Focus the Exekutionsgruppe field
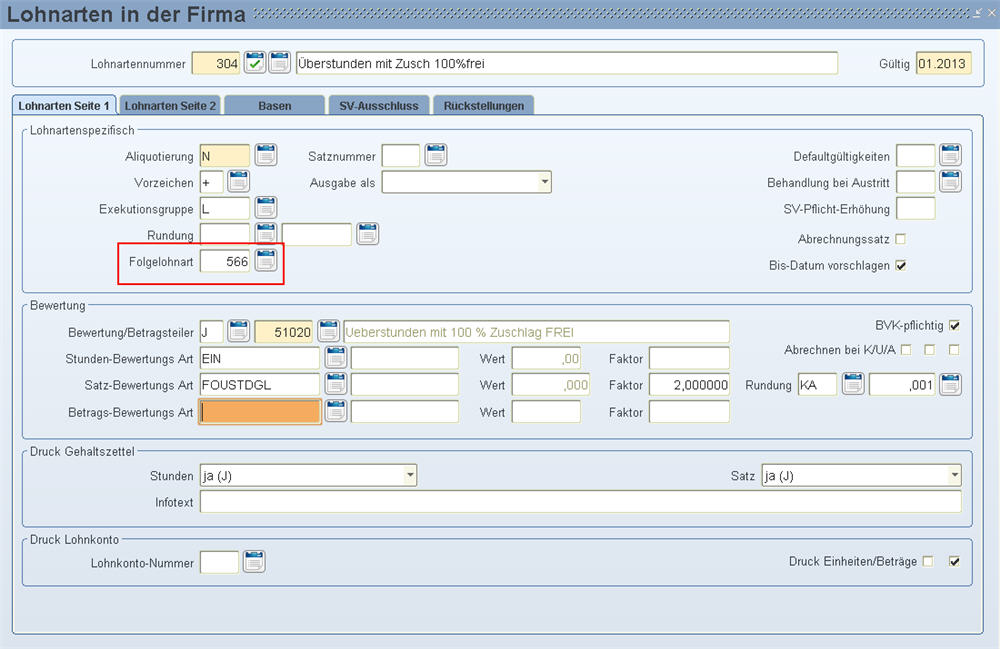The image size is (1000, 649). (x=224, y=208)
